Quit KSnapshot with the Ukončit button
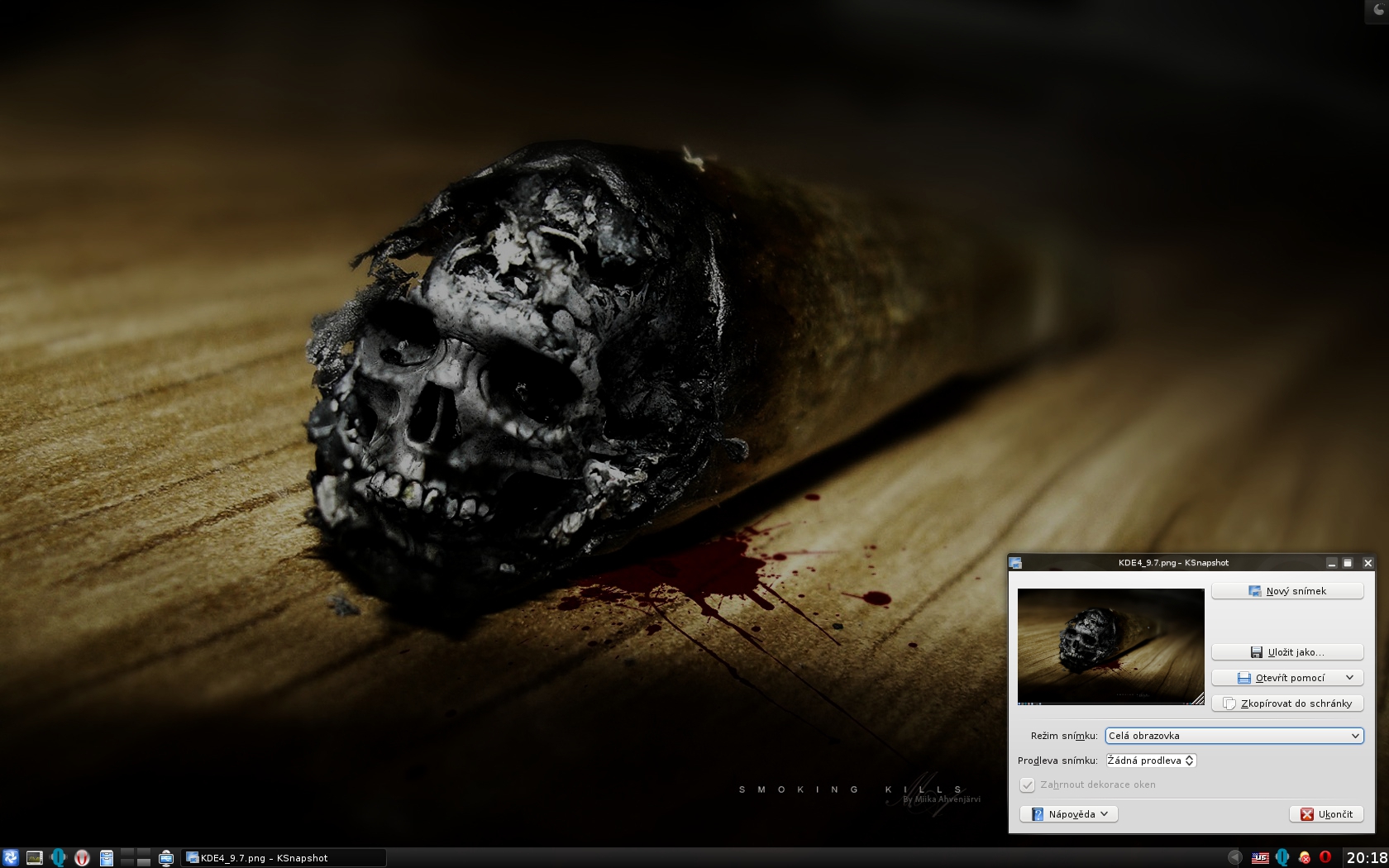 [x=1326, y=814]
